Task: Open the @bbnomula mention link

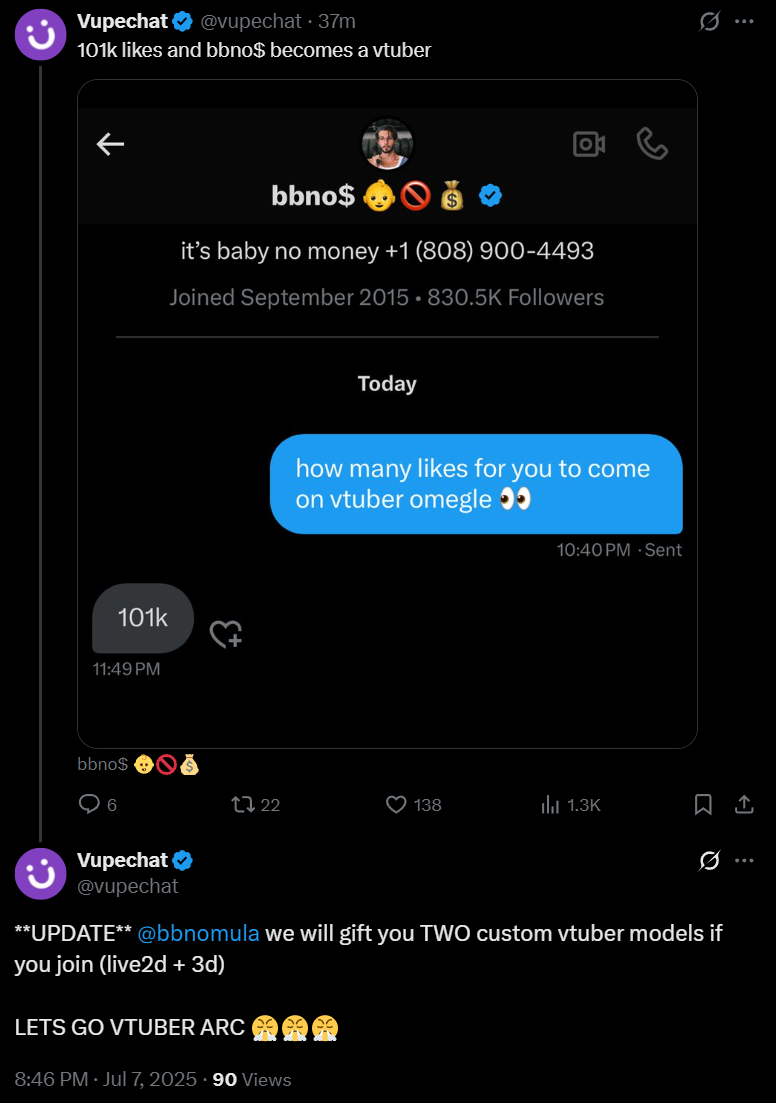Action: click(198, 933)
